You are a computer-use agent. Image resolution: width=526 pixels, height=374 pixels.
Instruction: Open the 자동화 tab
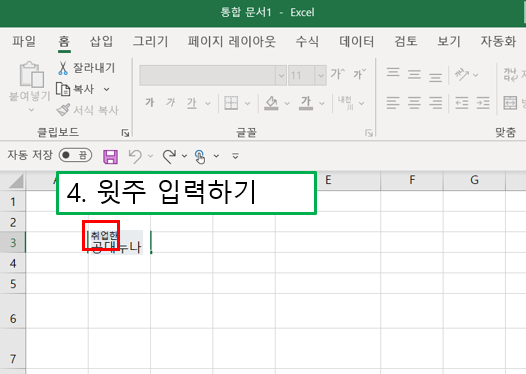(498, 41)
